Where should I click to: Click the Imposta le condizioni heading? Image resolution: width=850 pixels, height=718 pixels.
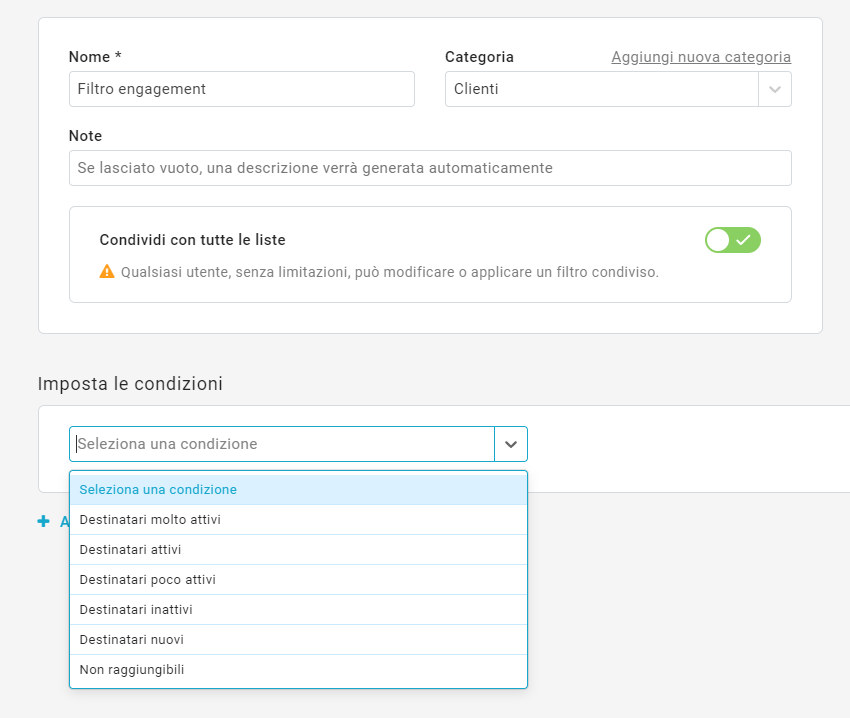[130, 384]
